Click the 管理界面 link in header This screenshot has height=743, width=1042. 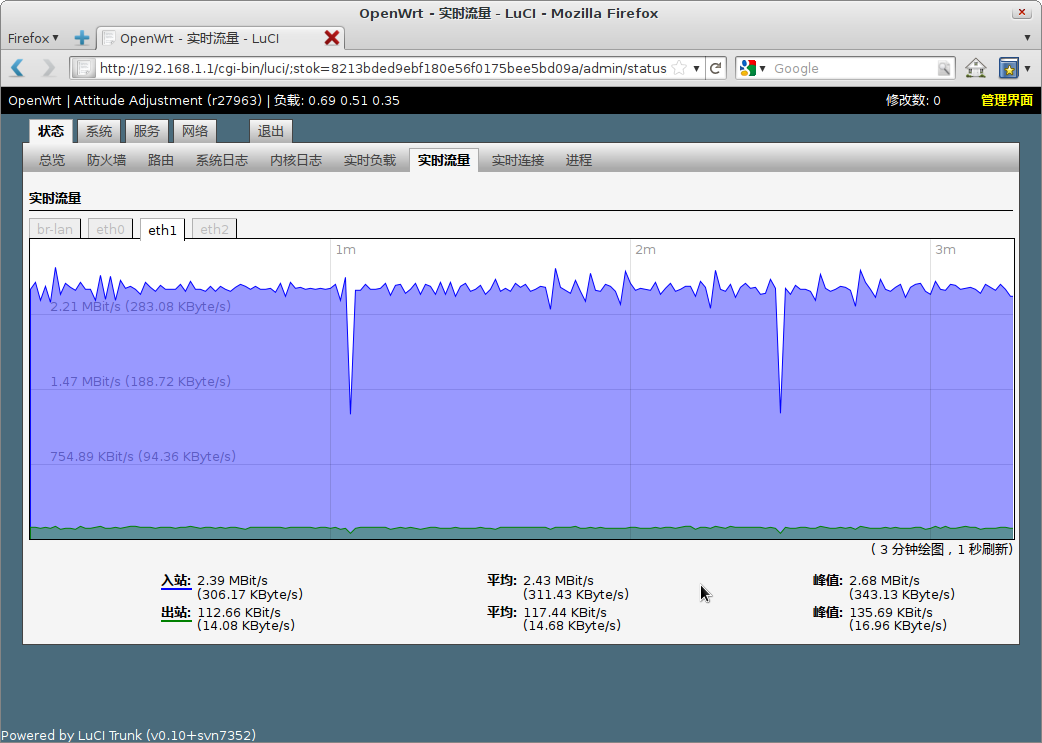pyautogui.click(x=1006, y=100)
